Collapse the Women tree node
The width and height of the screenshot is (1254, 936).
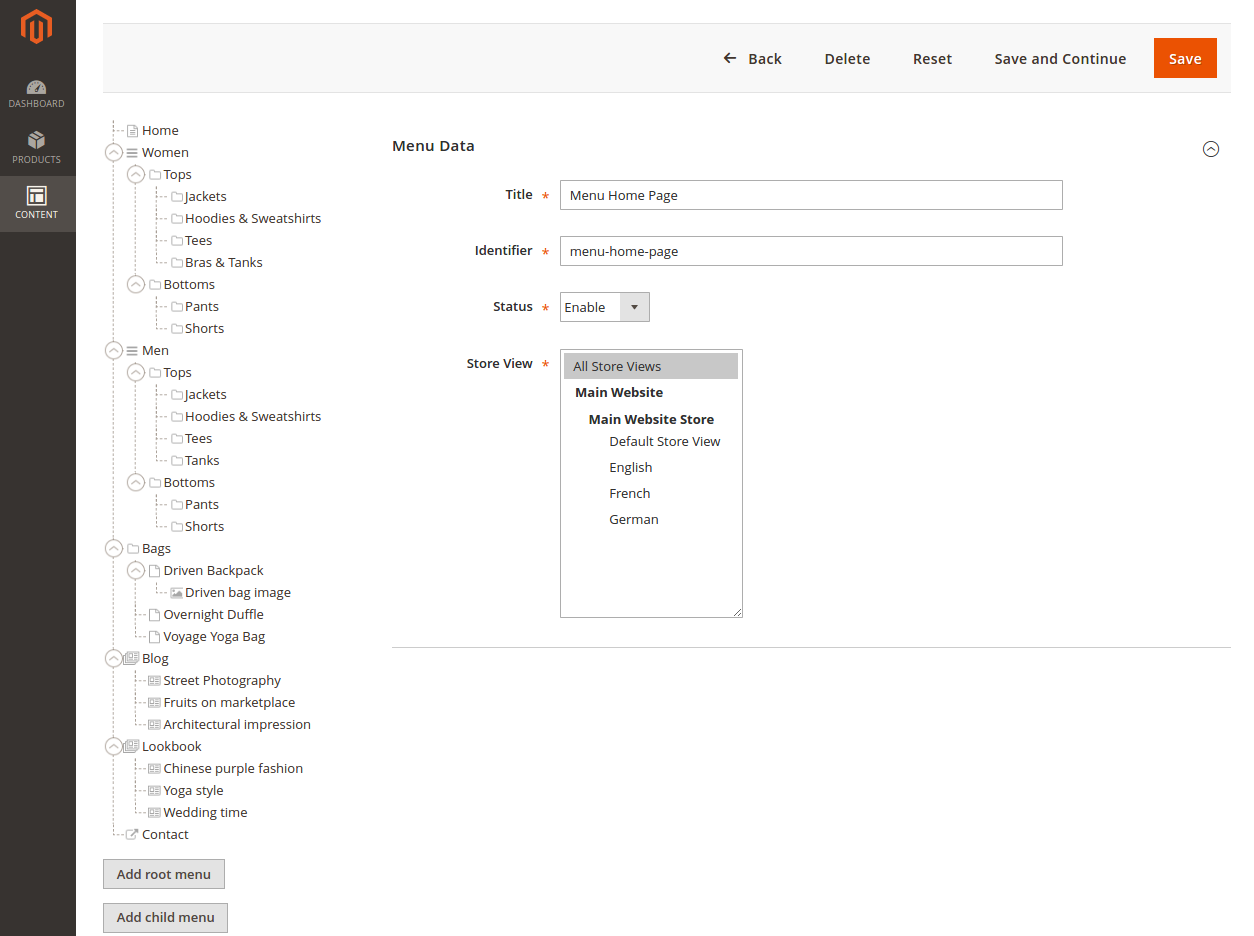click(x=114, y=153)
